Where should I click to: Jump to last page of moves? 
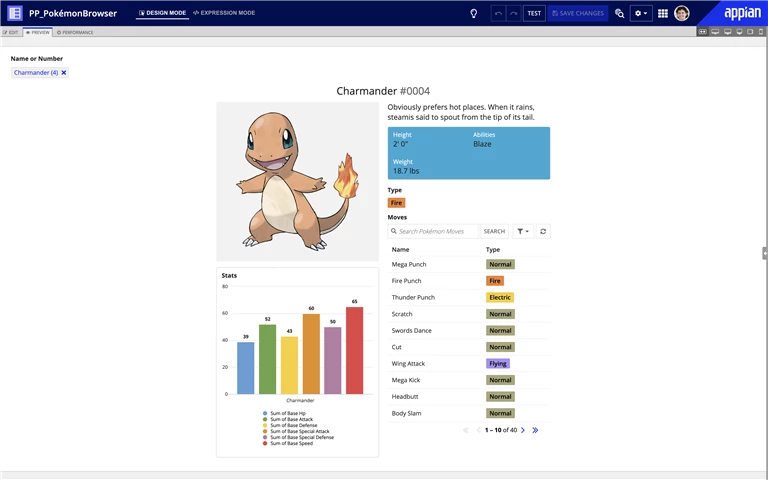coord(535,430)
